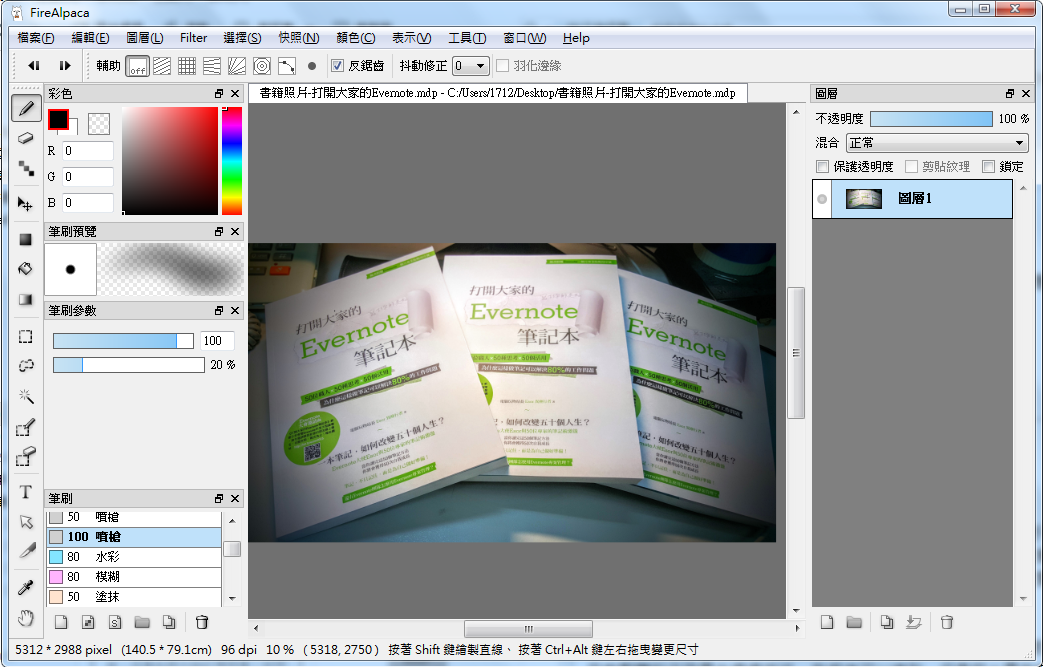Undock the 彩色 color panel
The width and height of the screenshot is (1043, 667).
coord(219,94)
